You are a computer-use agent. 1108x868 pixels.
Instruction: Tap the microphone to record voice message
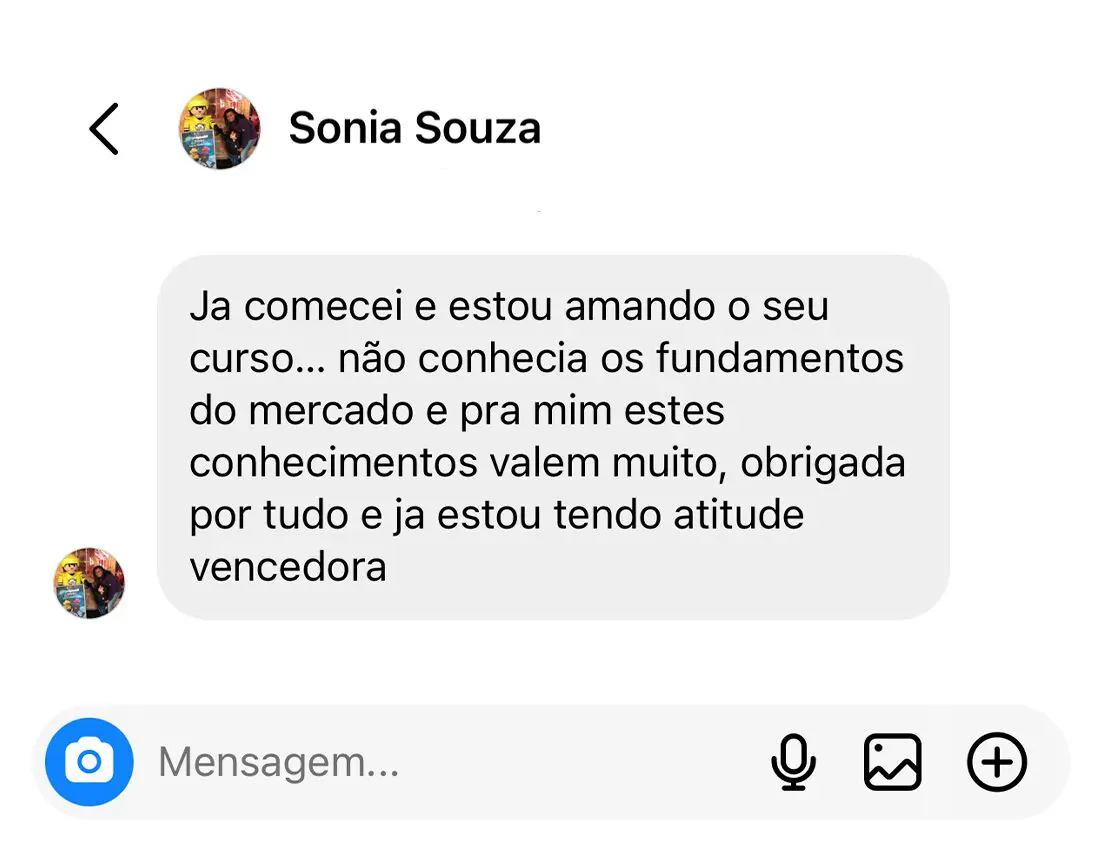793,763
